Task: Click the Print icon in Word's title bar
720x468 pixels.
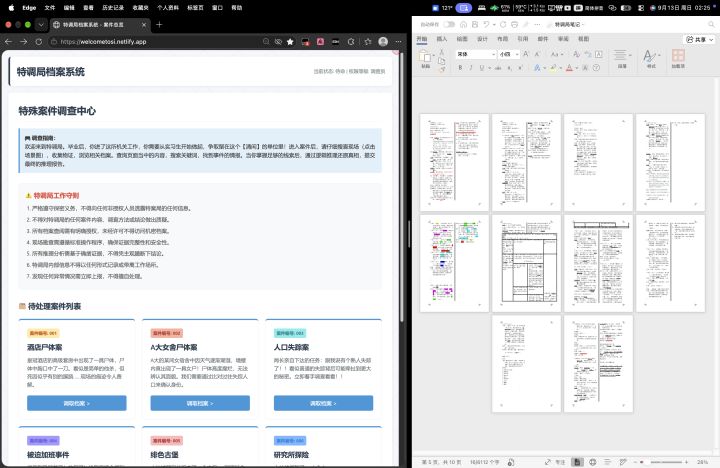Action: (514, 24)
